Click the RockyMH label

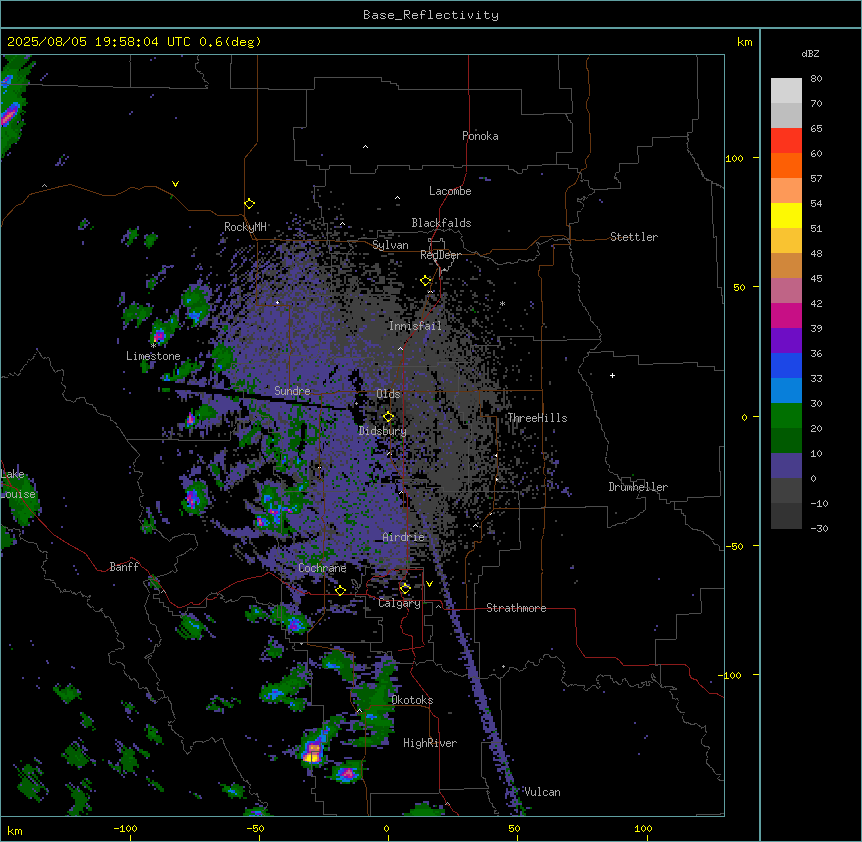coord(245,226)
